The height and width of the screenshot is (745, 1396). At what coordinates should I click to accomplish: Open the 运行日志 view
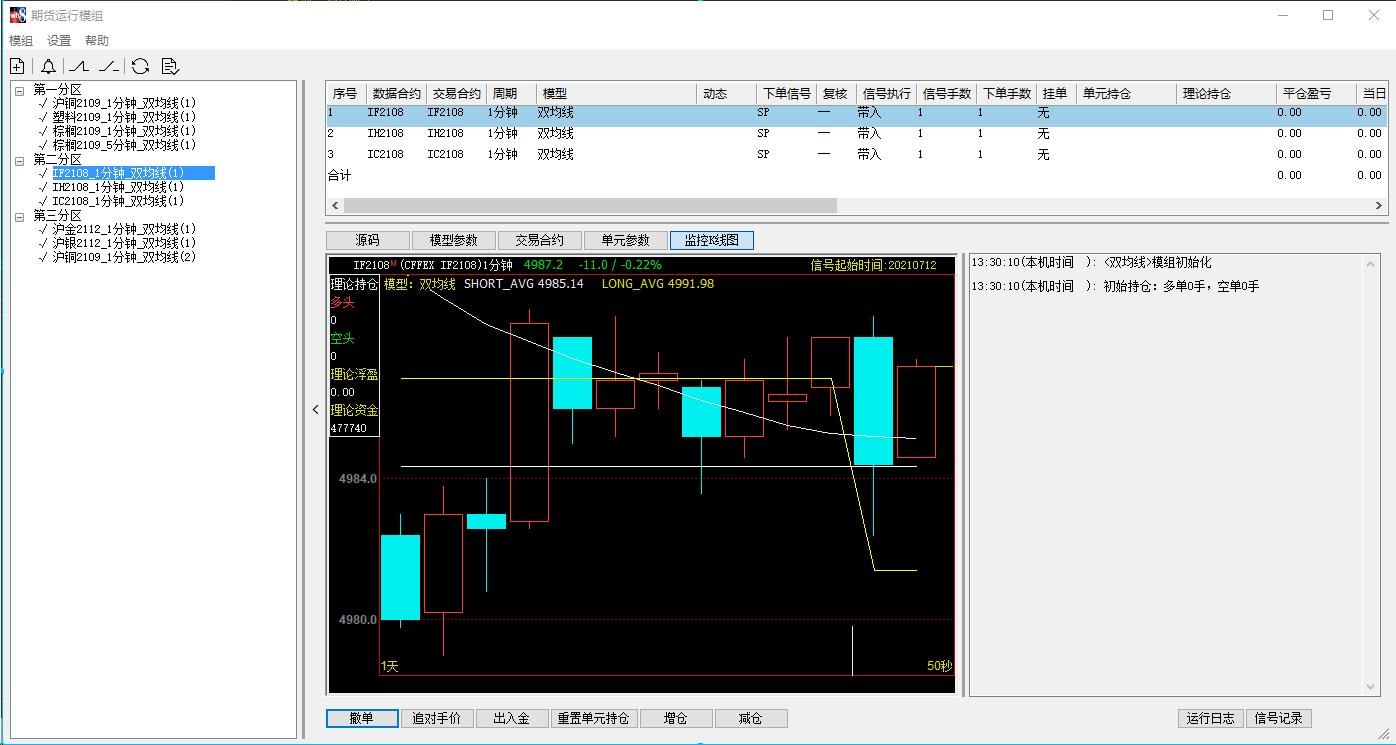pos(1211,718)
